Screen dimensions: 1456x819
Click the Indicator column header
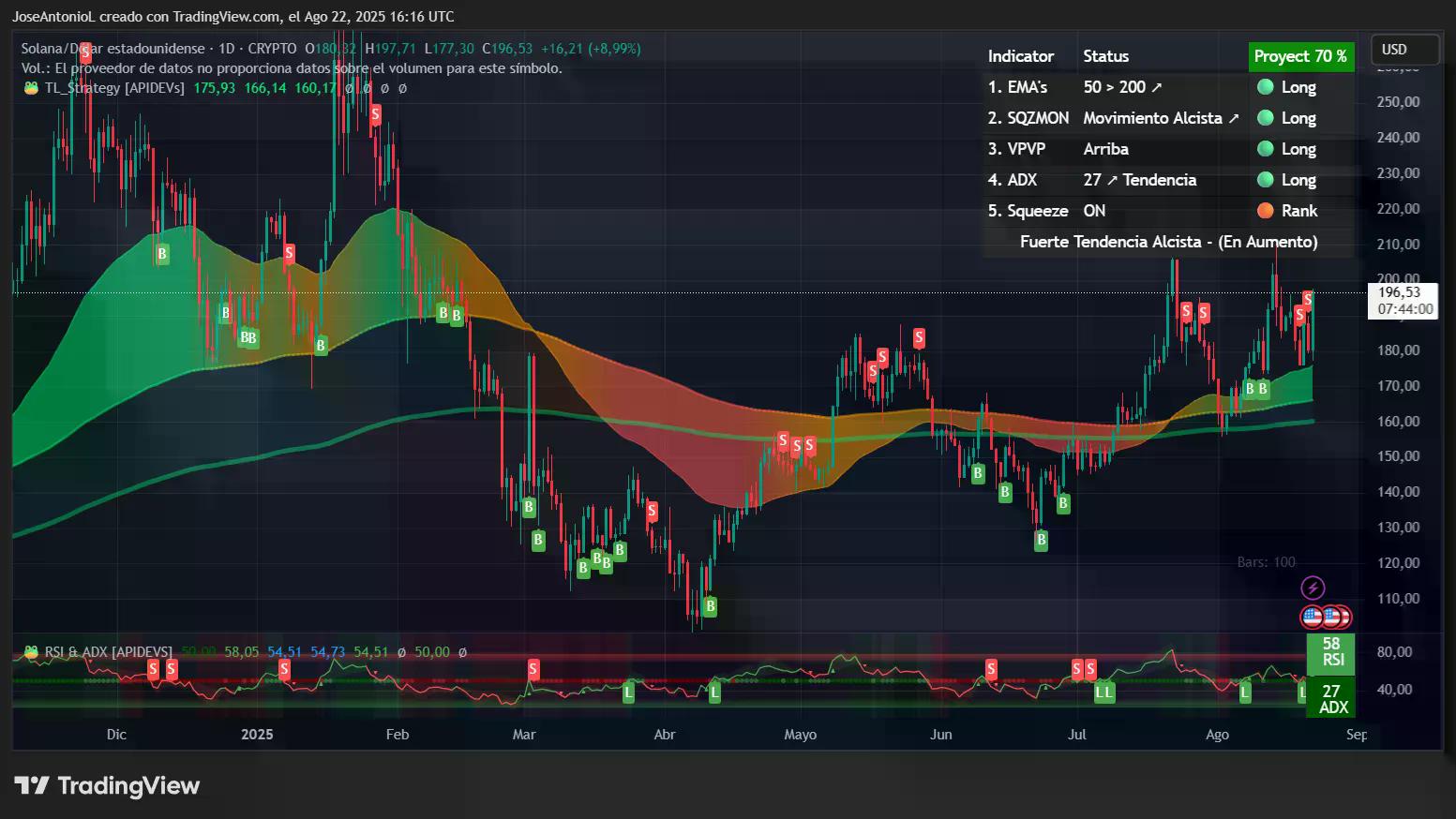tap(1021, 56)
